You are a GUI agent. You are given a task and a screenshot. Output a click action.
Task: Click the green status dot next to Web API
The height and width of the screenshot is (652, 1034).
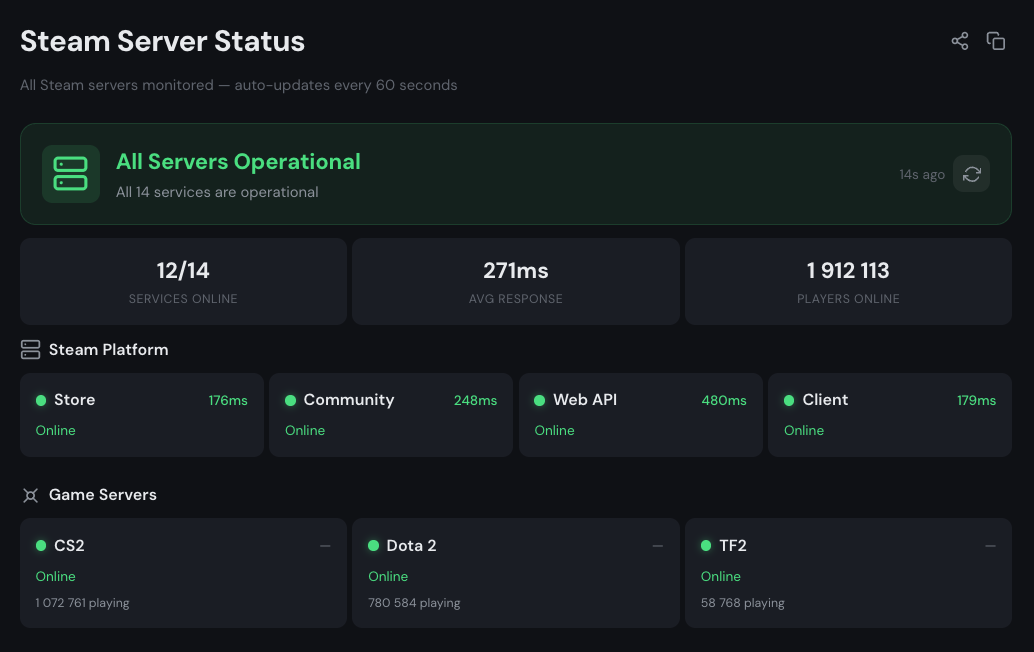pos(539,400)
